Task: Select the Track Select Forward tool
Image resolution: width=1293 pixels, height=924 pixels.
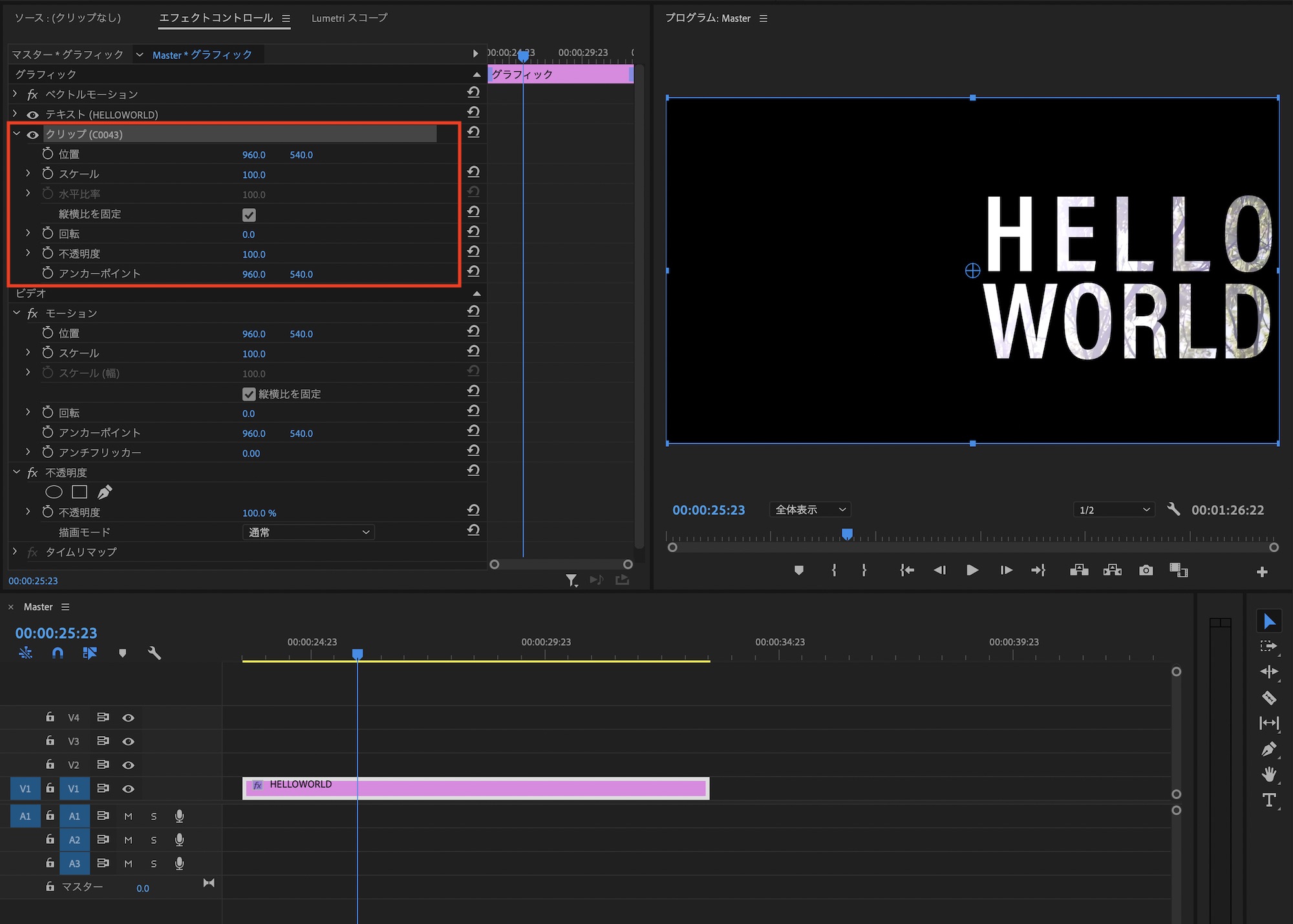Action: [x=1268, y=646]
